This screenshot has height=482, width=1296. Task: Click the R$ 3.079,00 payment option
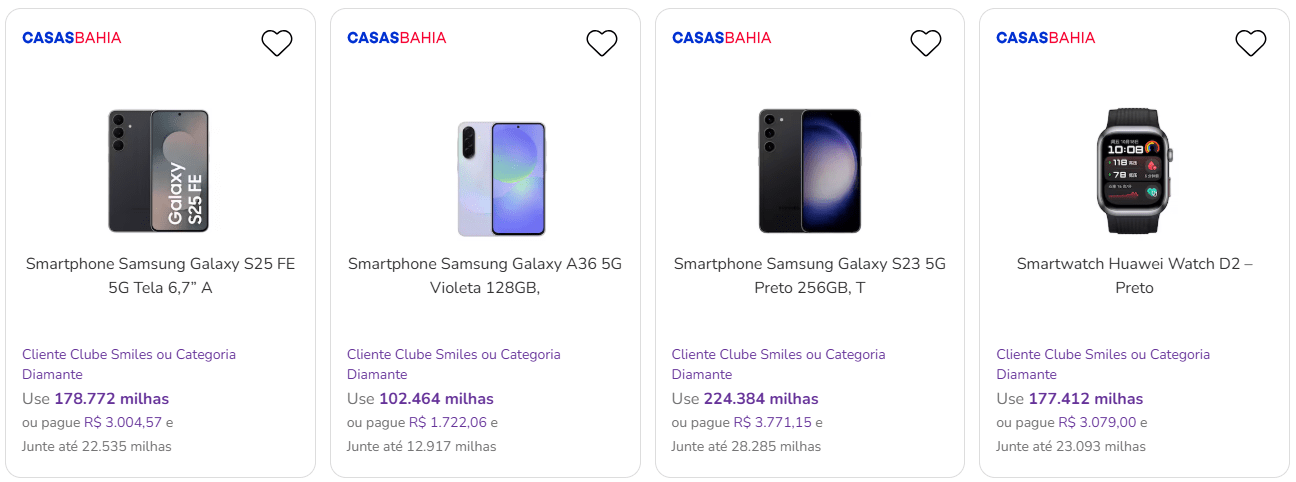pos(1100,423)
